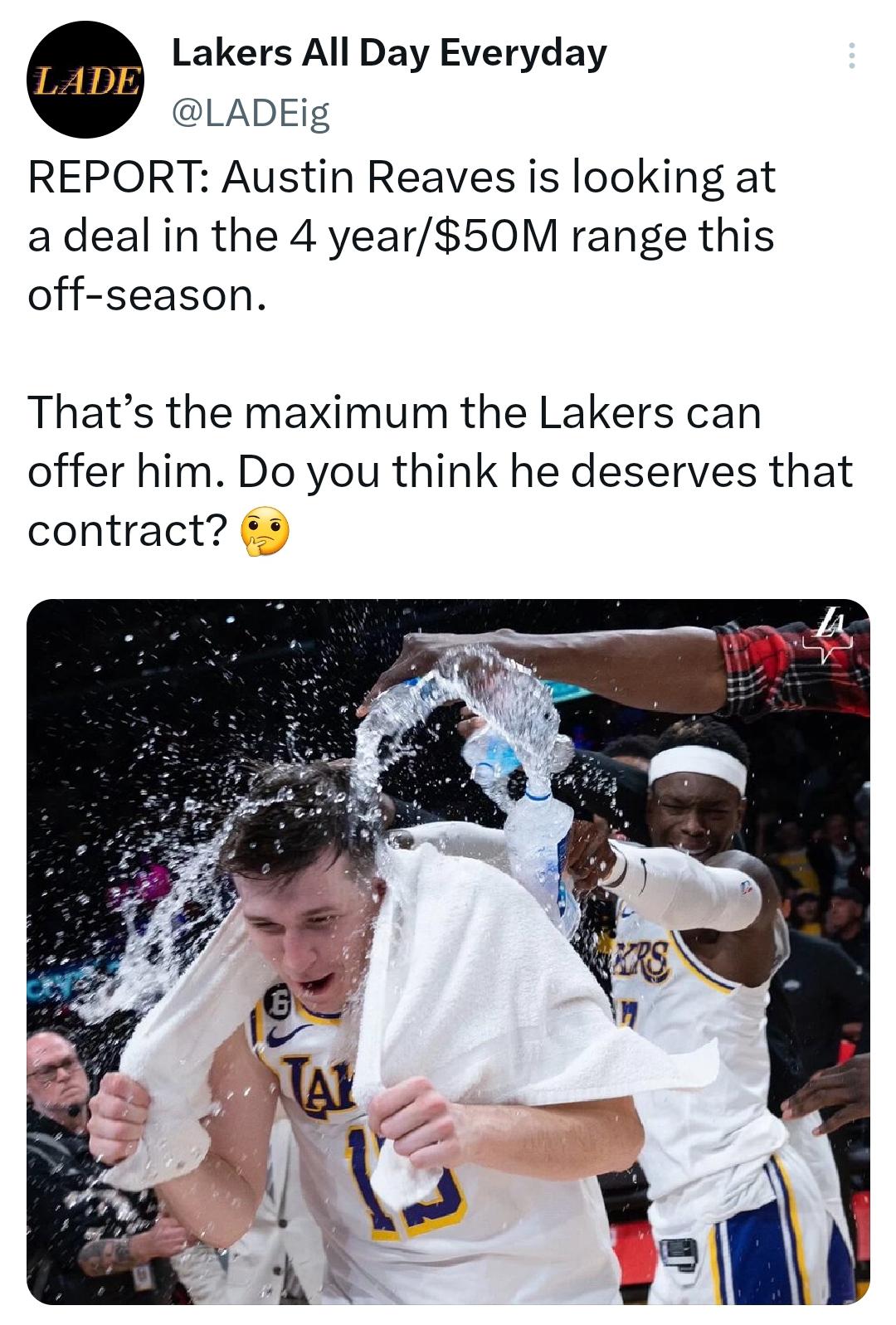
Task: Click the thinking face emoji
Action: click(265, 533)
